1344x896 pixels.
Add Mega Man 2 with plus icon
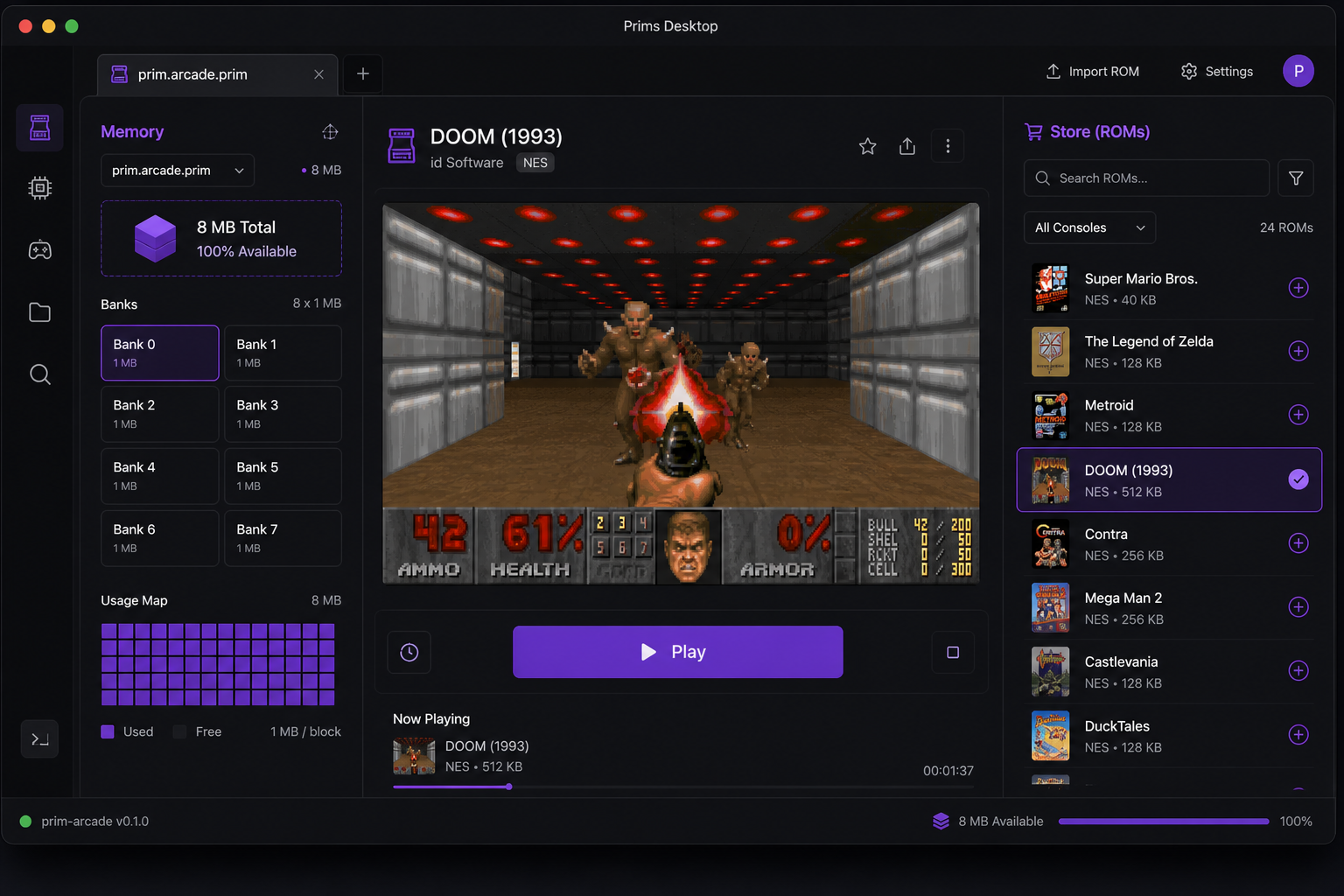[1298, 607]
